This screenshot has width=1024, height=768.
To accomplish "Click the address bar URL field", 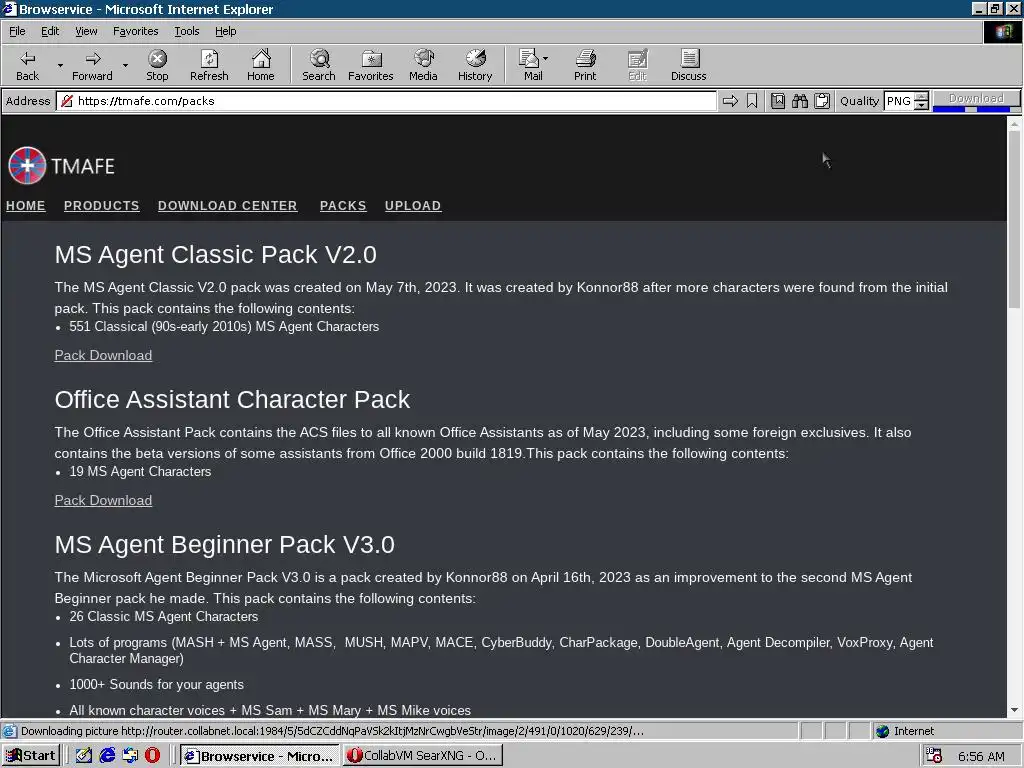I will coord(387,101).
